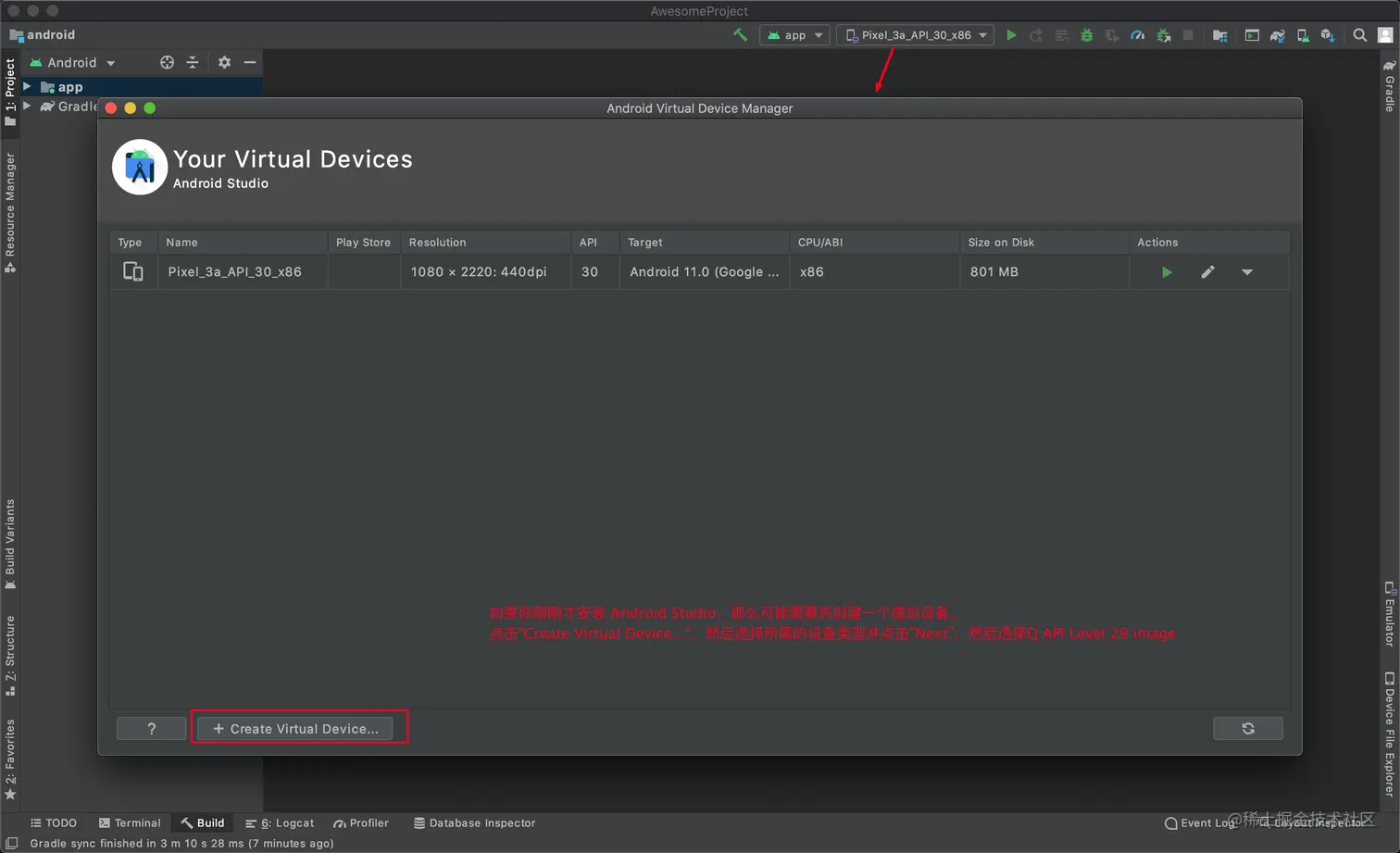Click the Select Opened File target icon
Viewport: 1400px width, 853px height.
(167, 62)
